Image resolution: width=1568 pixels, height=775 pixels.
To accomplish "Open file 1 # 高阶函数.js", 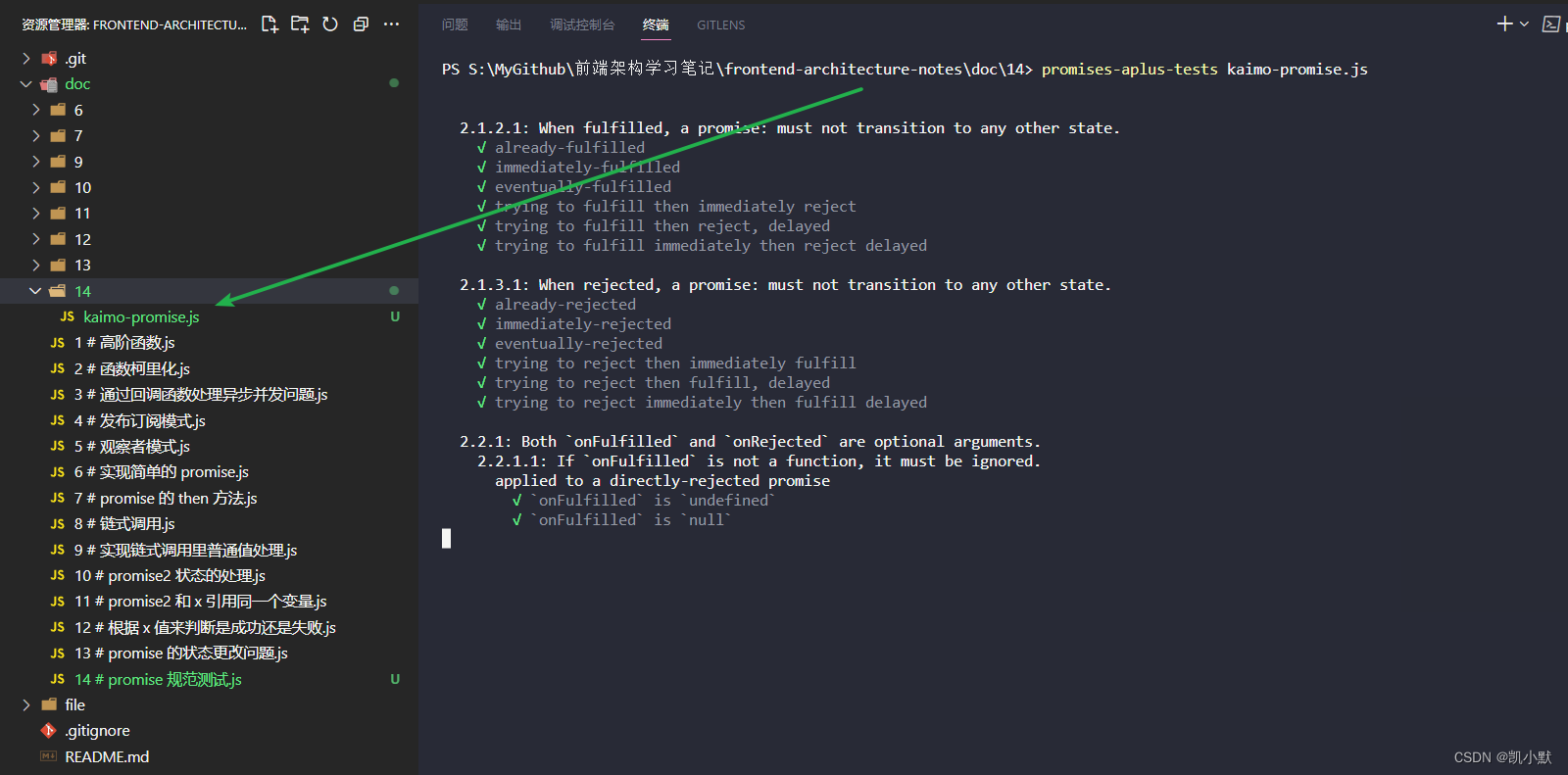I will coord(124,343).
